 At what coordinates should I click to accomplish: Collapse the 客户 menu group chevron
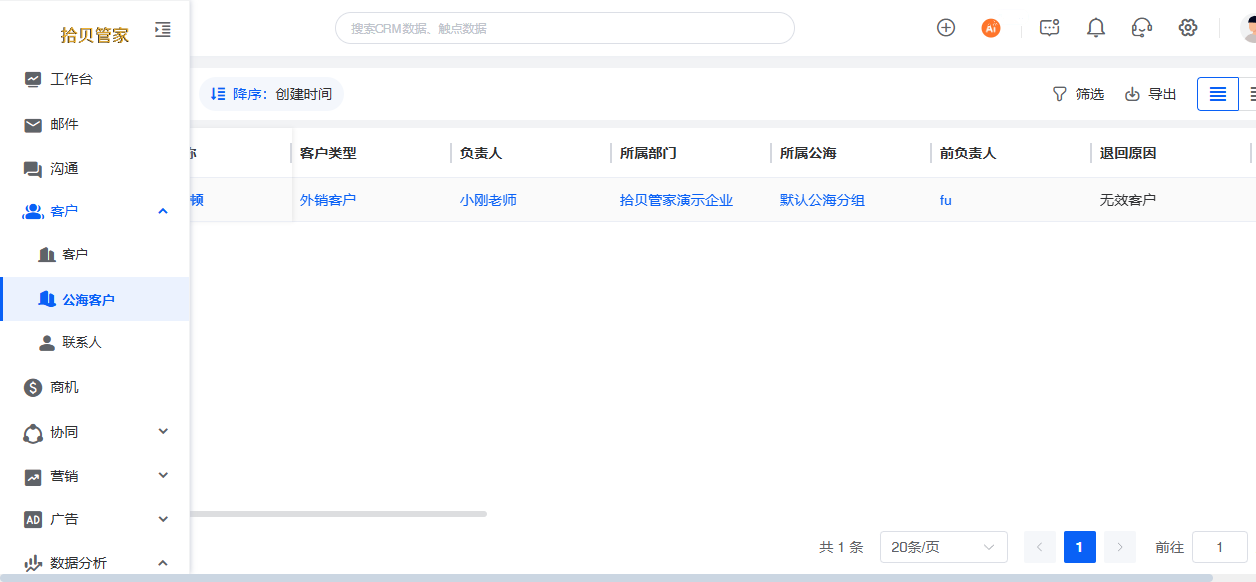point(163,211)
